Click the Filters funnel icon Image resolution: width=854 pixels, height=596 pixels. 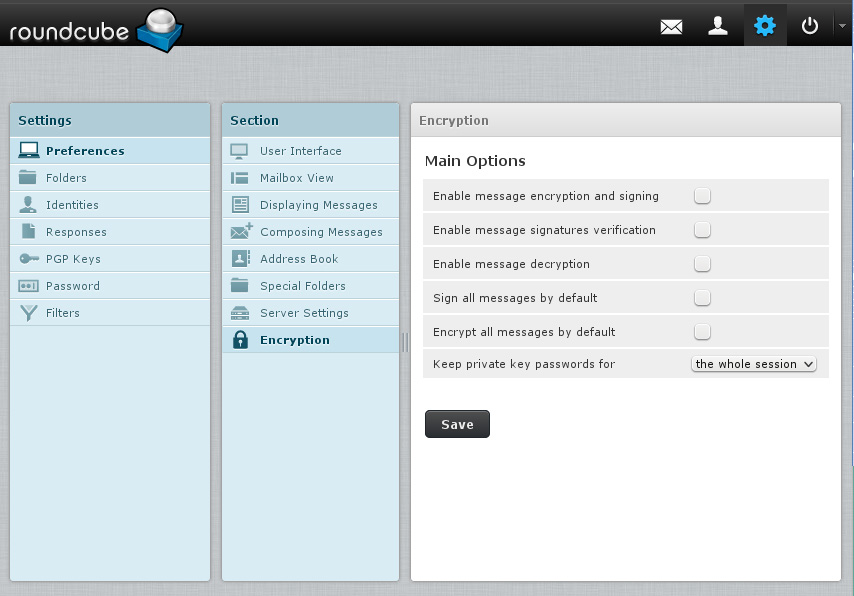pyautogui.click(x=28, y=313)
